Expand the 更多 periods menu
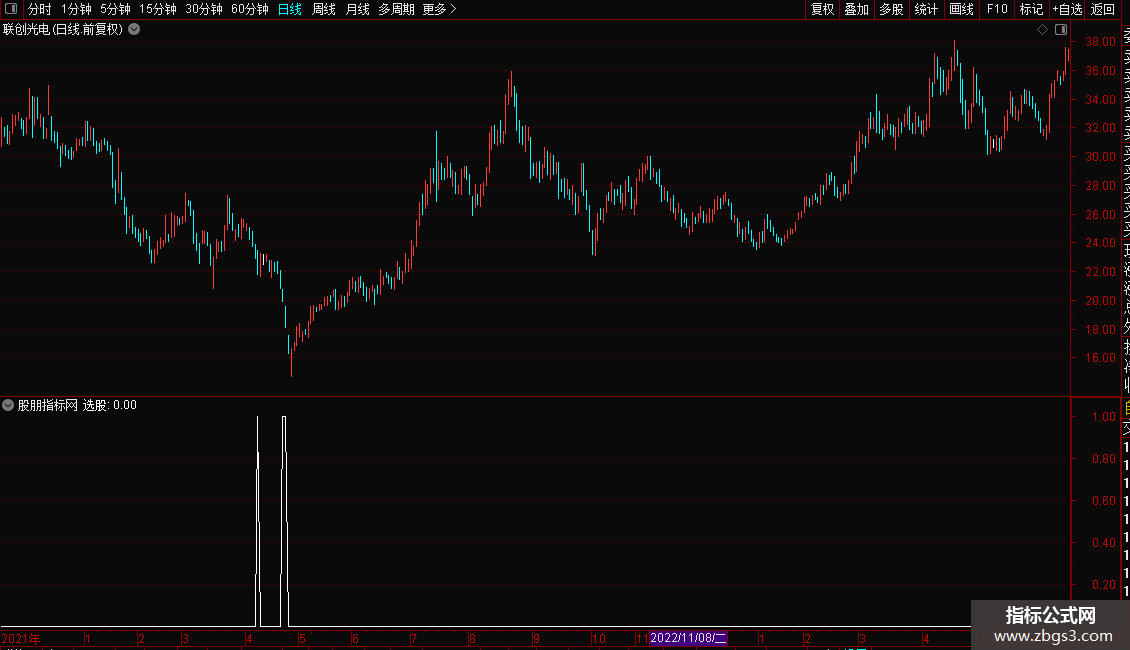This screenshot has height=650, width=1130. (x=440, y=9)
